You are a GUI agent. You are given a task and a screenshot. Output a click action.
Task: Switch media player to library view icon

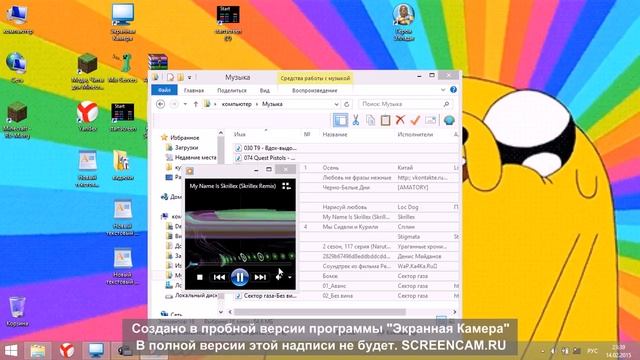287,186
